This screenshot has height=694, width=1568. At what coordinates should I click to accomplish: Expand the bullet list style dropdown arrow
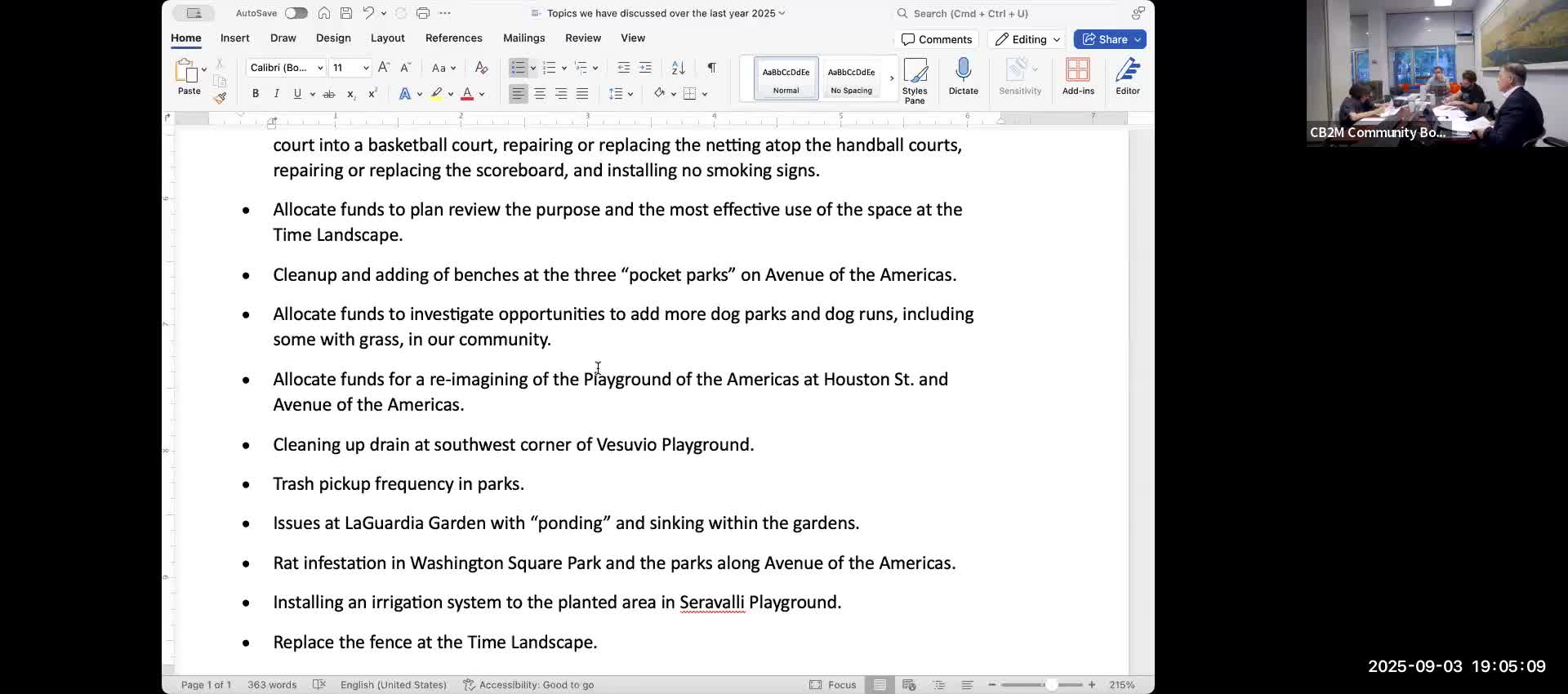(533, 68)
